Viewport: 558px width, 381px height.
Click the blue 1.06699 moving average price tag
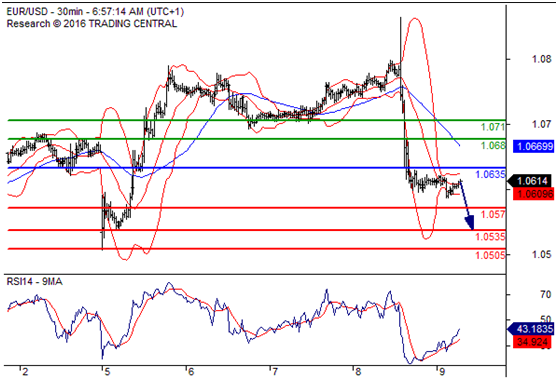(x=533, y=146)
